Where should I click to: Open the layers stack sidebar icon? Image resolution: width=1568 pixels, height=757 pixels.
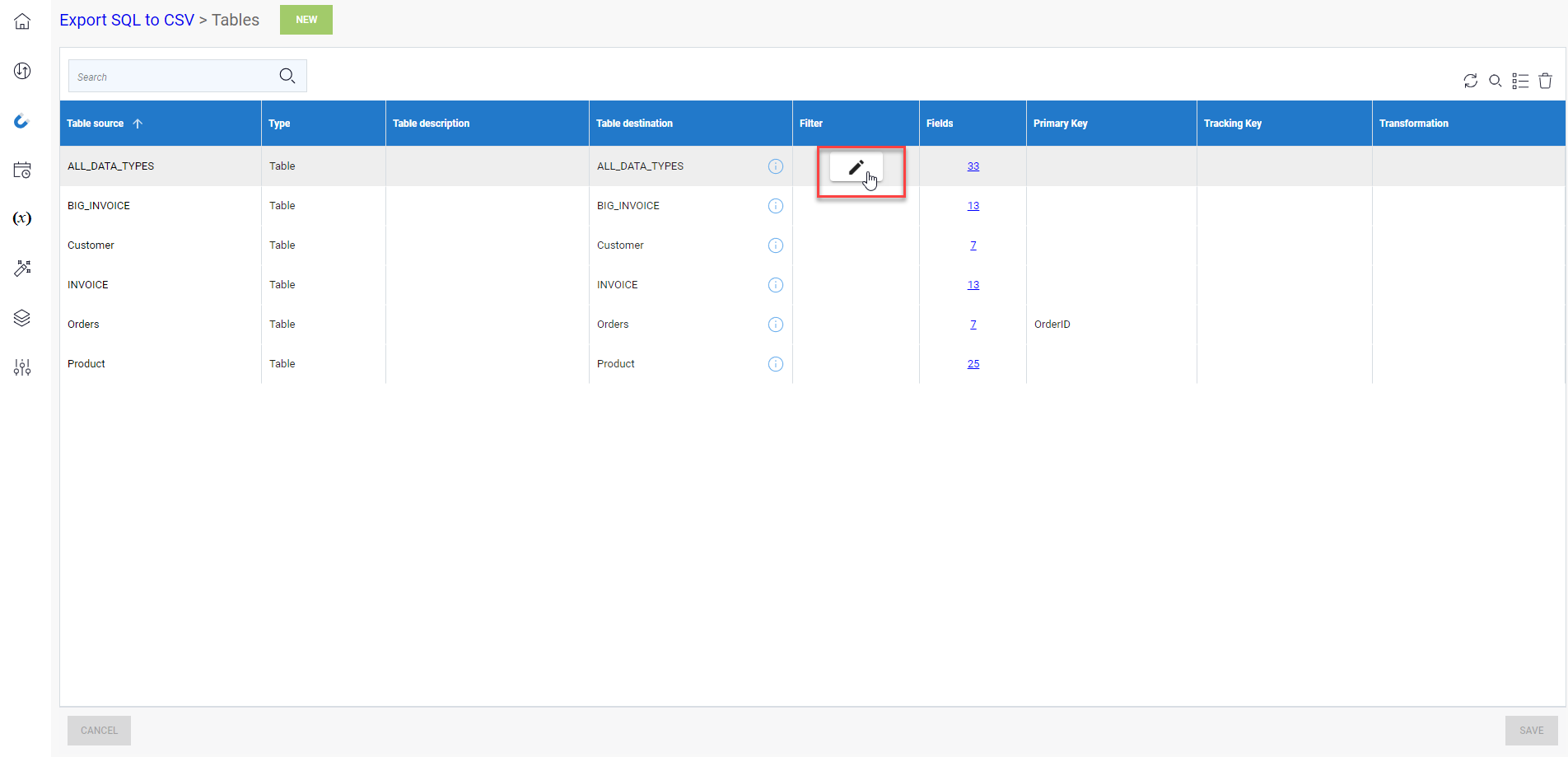pos(22,318)
